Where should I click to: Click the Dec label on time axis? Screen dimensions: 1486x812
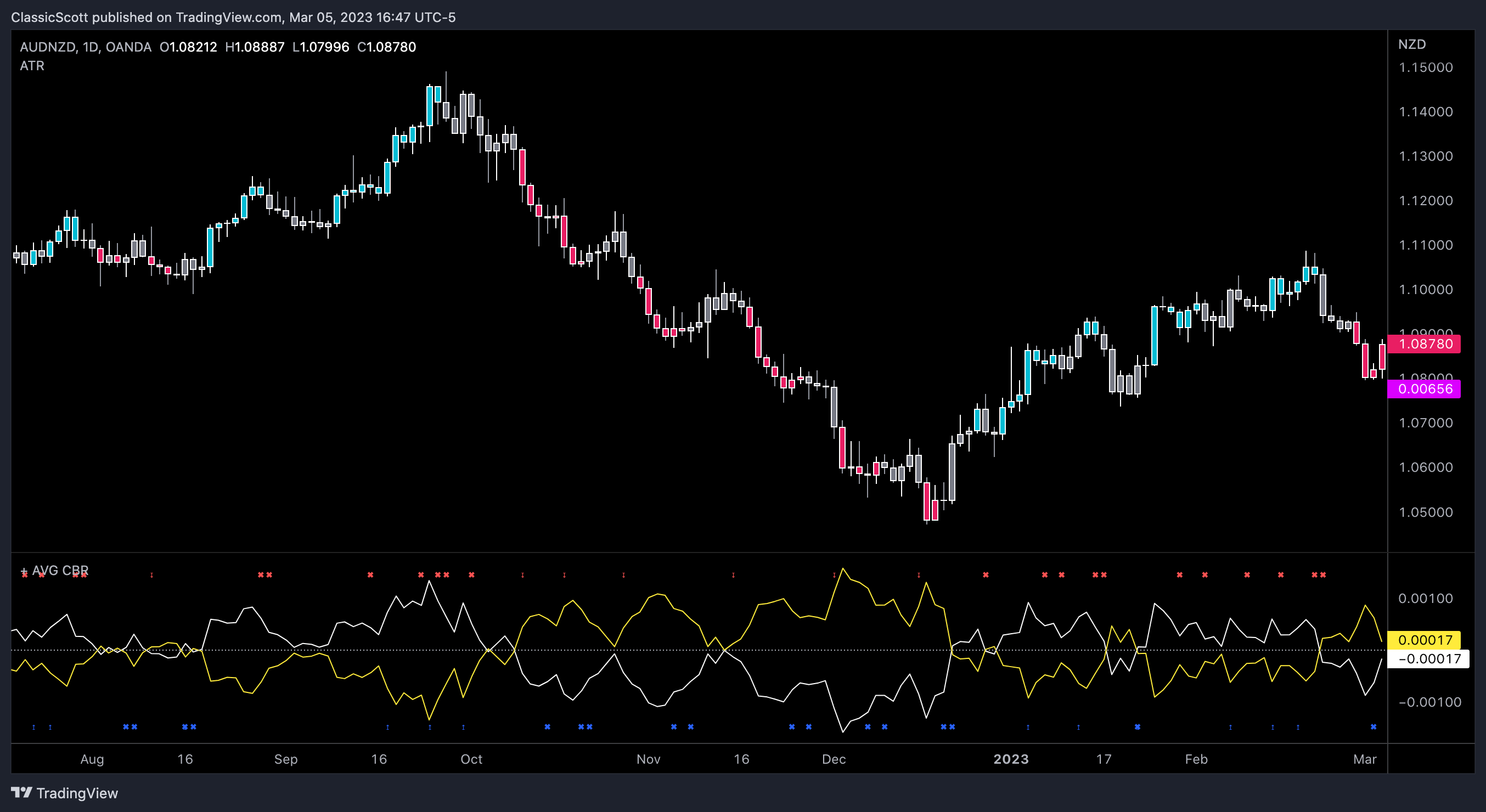(x=834, y=759)
